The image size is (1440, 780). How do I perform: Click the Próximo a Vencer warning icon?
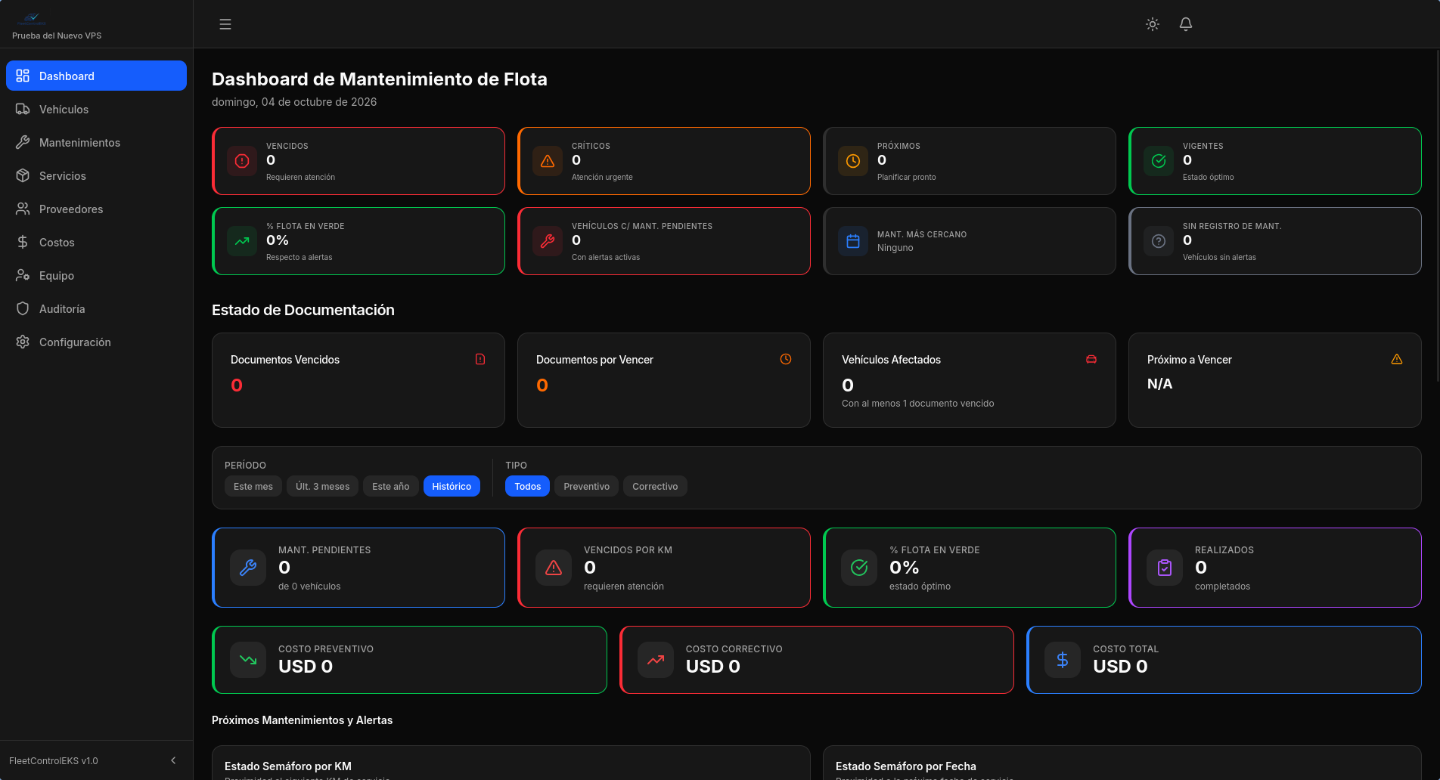pyautogui.click(x=1397, y=359)
